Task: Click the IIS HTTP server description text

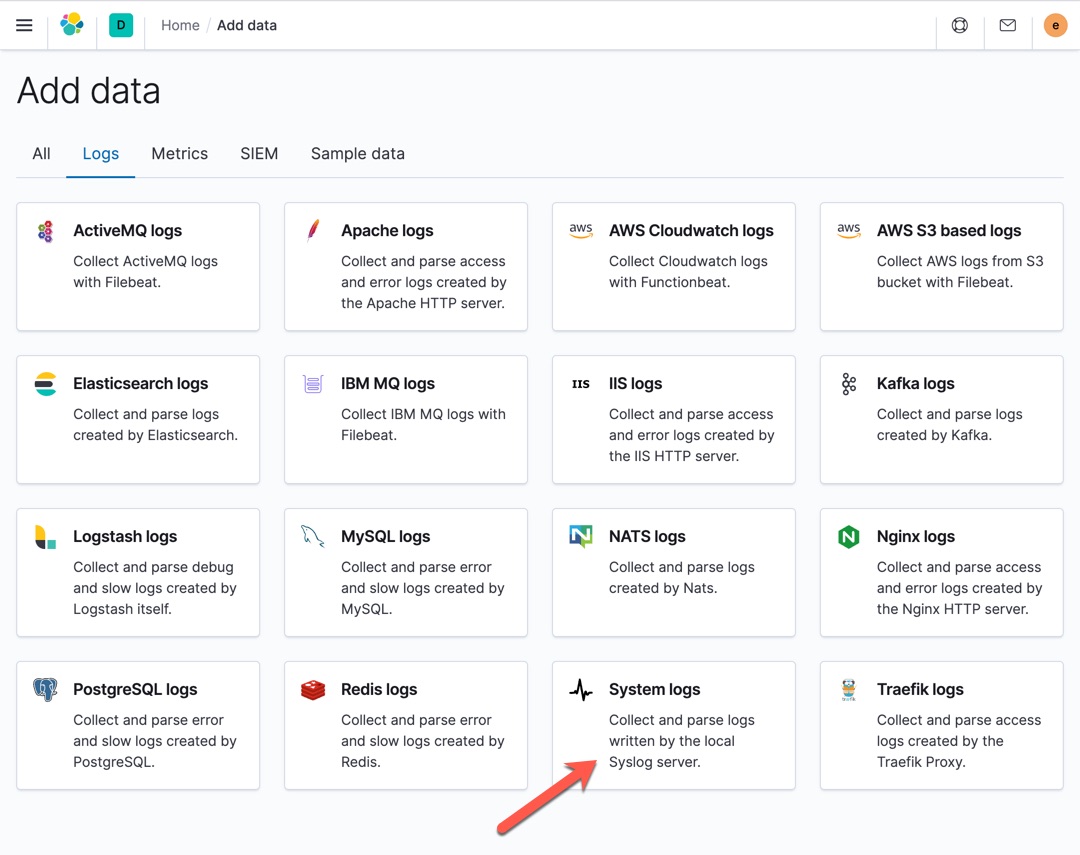Action: click(x=692, y=435)
